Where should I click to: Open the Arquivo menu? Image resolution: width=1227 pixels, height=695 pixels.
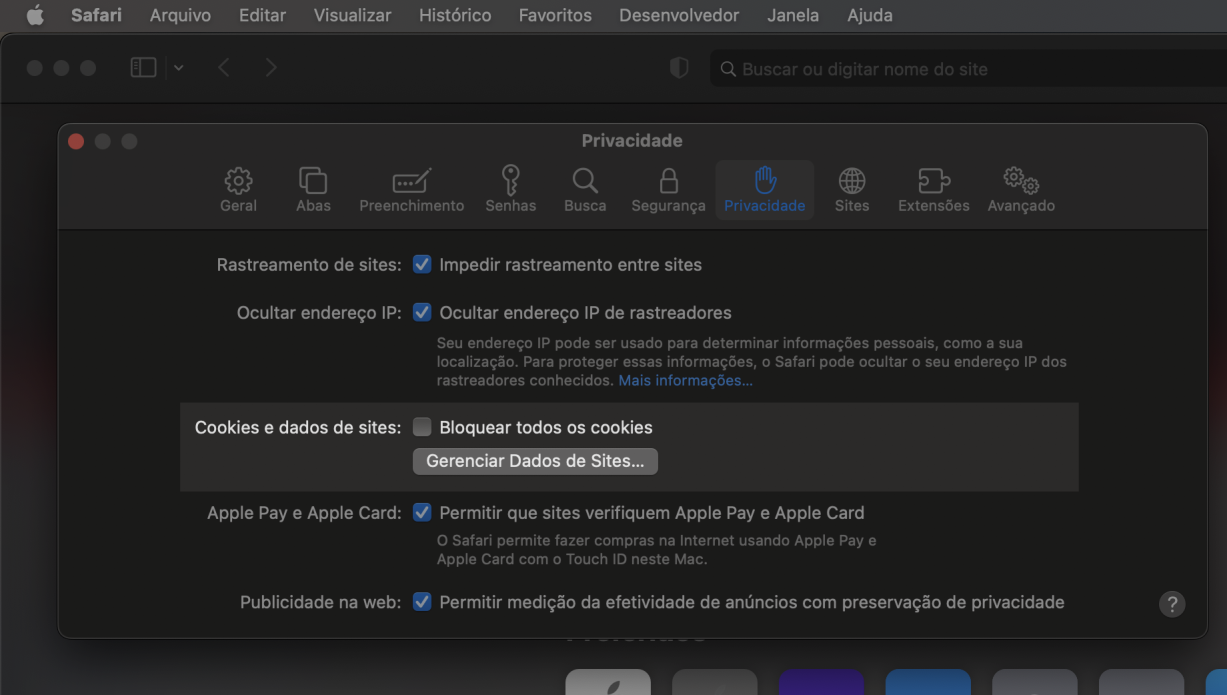180,15
